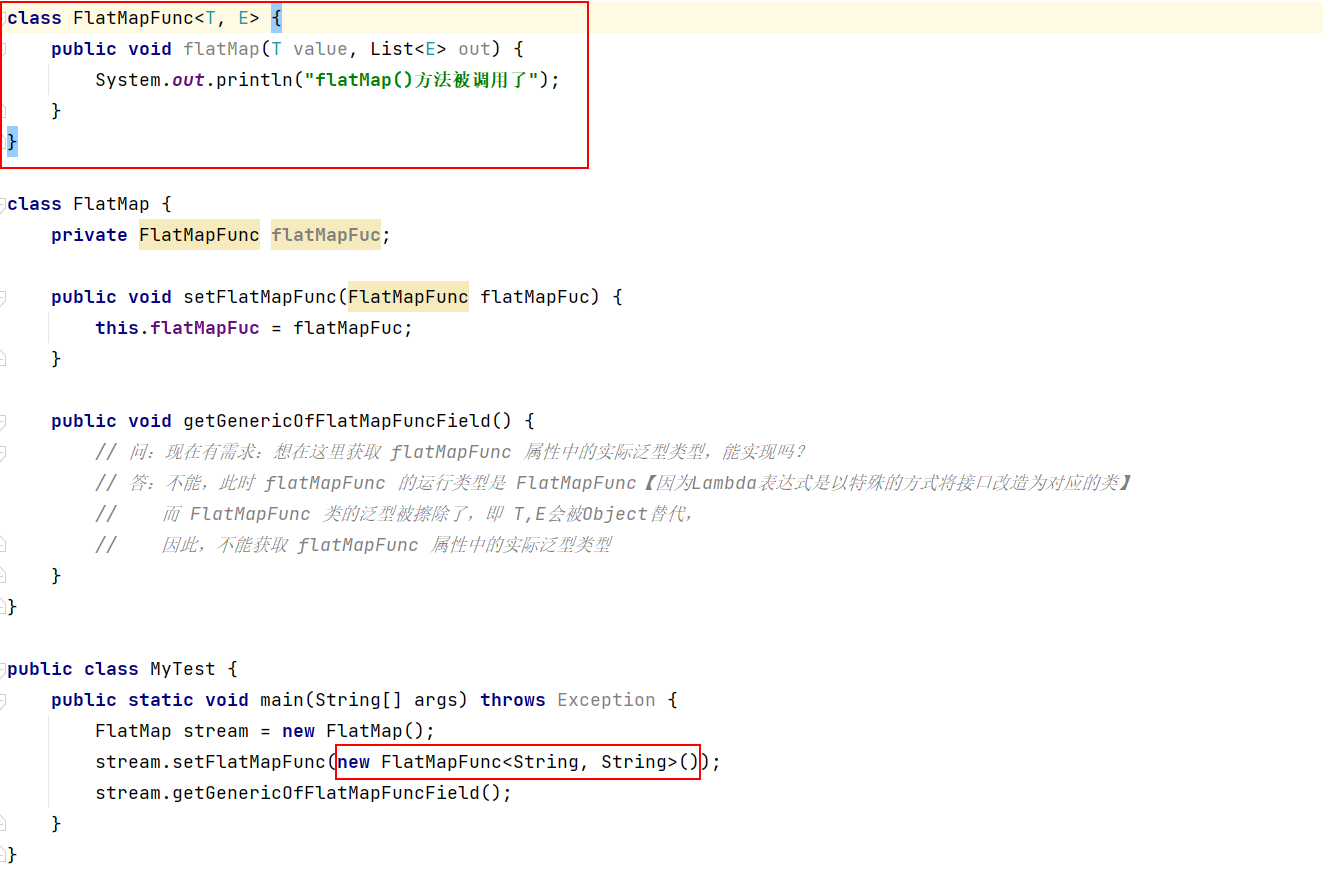
Task: Click the setFlatMapFunc method name in its declaration
Action: coord(260,297)
